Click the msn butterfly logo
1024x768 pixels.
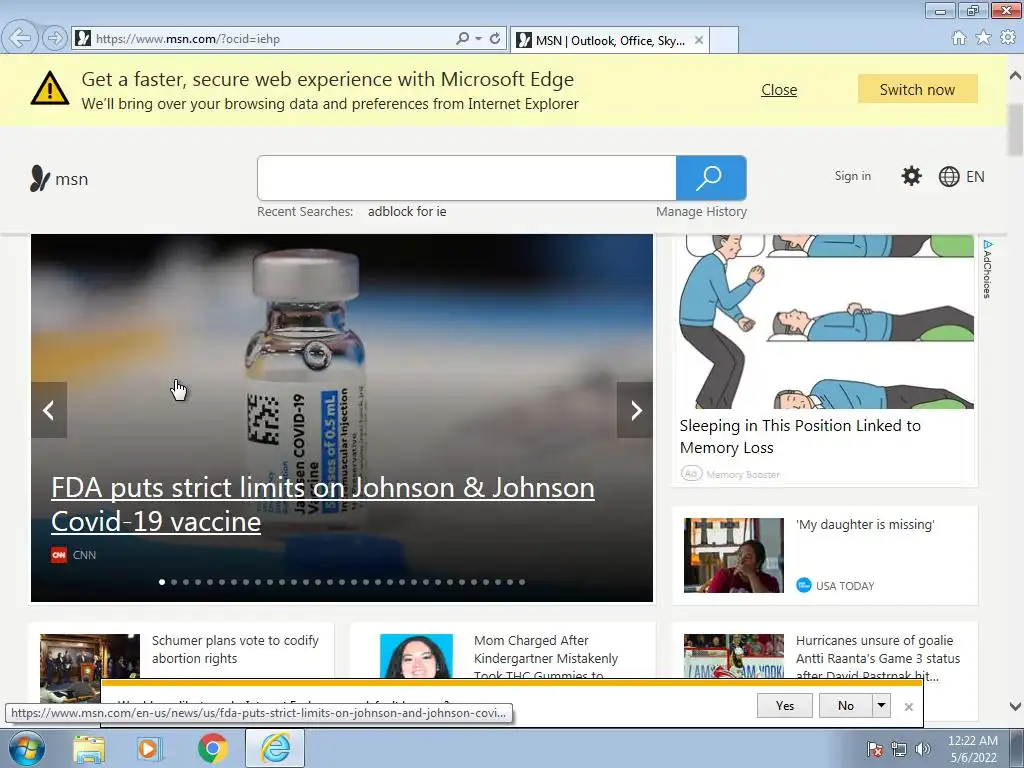coord(59,178)
